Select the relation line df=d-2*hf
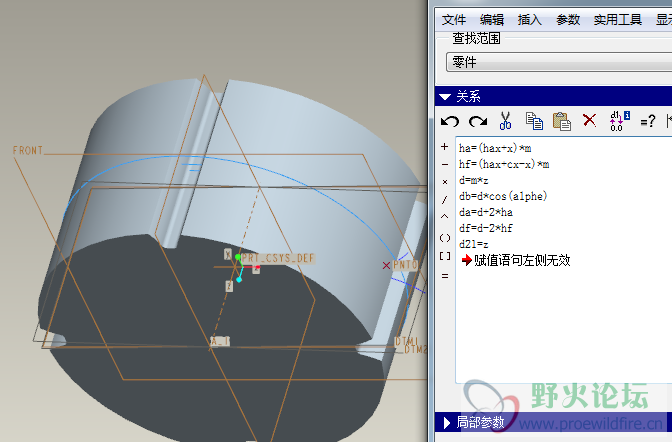Viewport: 672px width, 442px height. click(486, 228)
